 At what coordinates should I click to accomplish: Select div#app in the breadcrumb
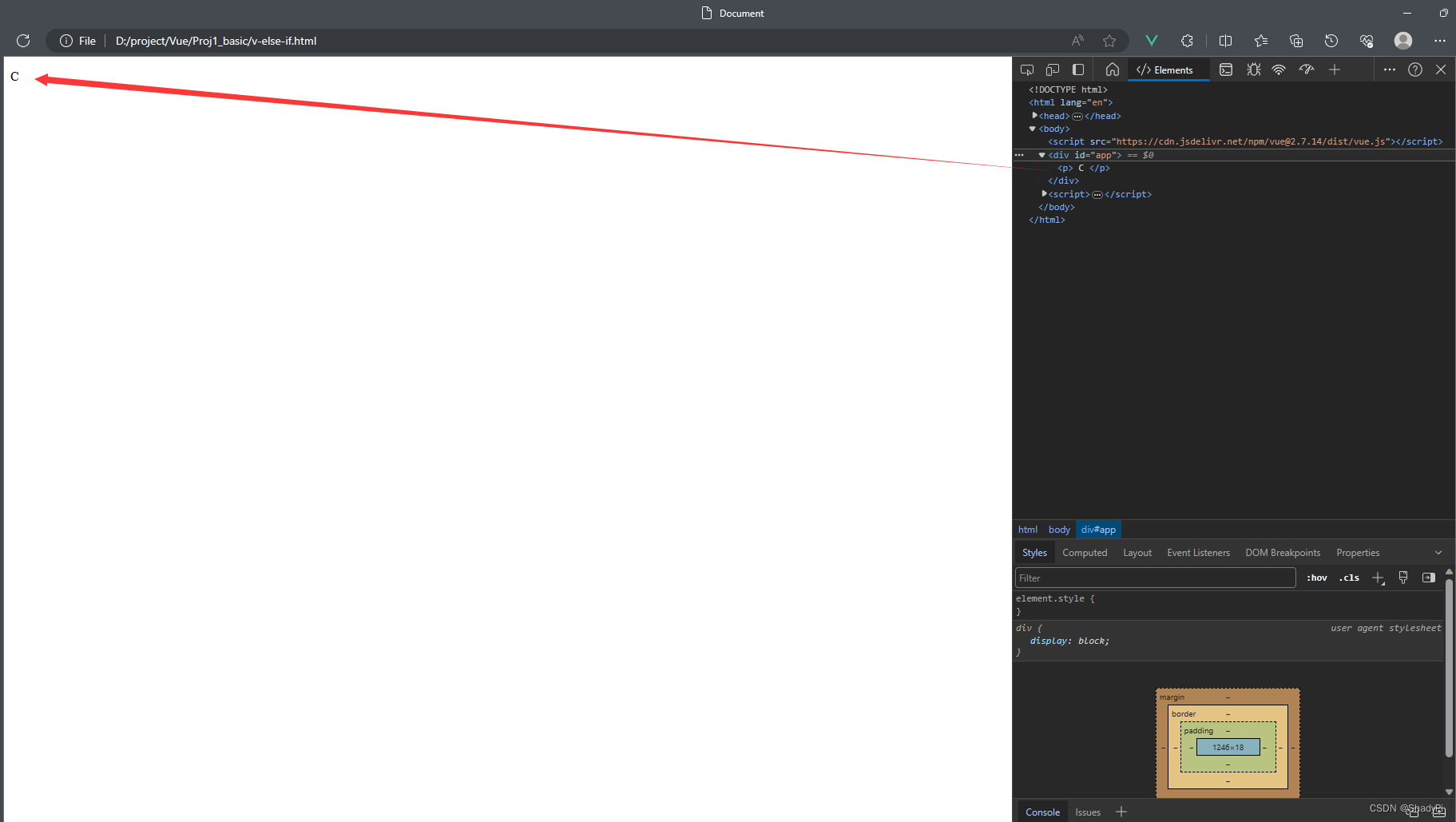1098,530
